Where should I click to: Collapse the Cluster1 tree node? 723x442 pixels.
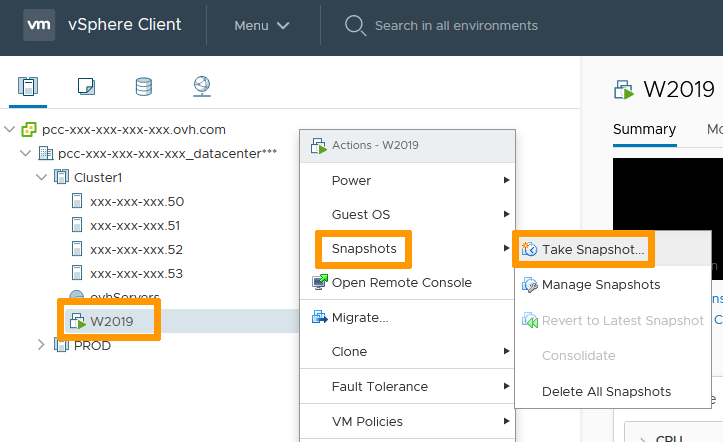pyautogui.click(x=41, y=177)
